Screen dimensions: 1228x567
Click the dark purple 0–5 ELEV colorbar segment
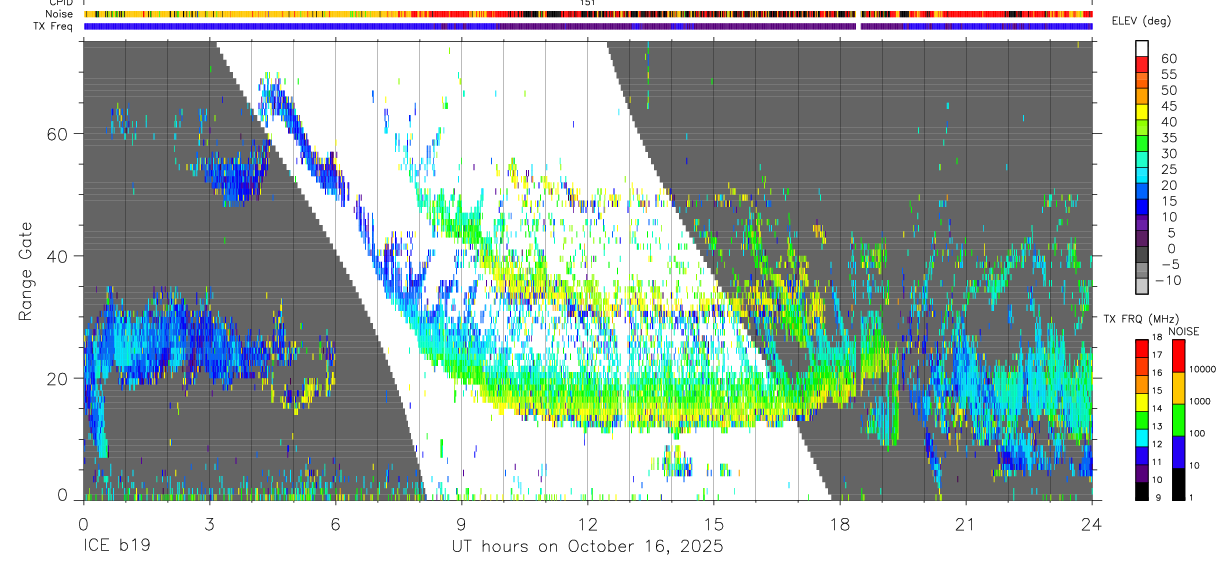click(1141, 240)
